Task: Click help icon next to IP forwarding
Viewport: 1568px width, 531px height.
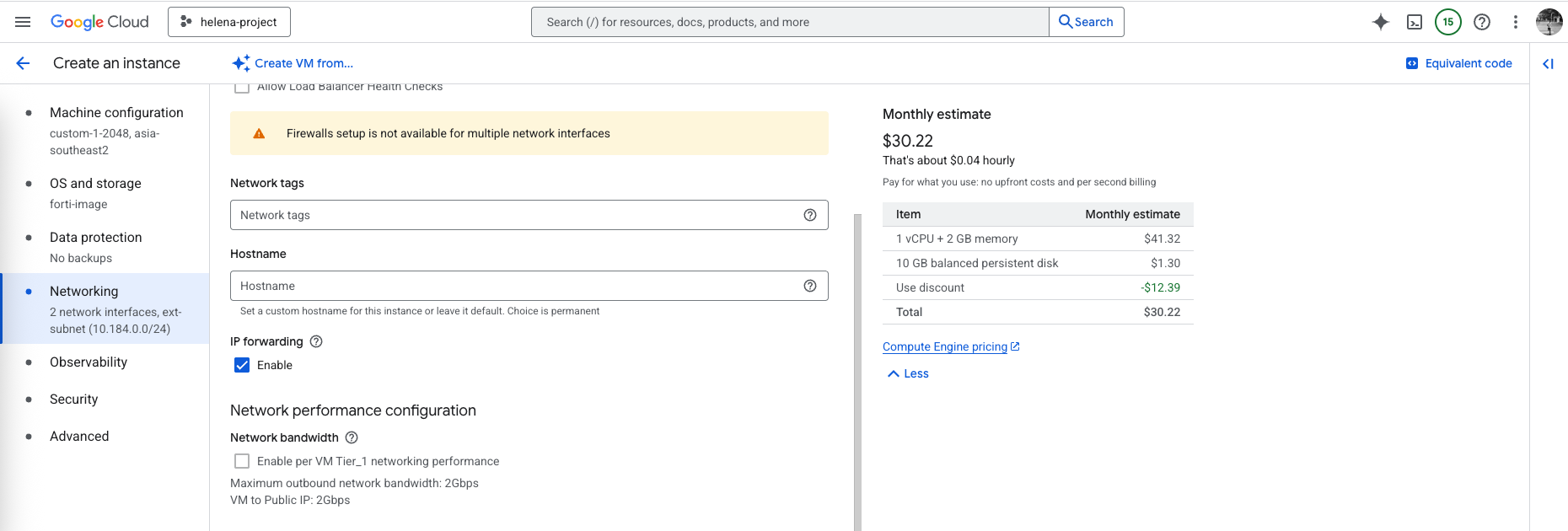Action: [x=316, y=341]
